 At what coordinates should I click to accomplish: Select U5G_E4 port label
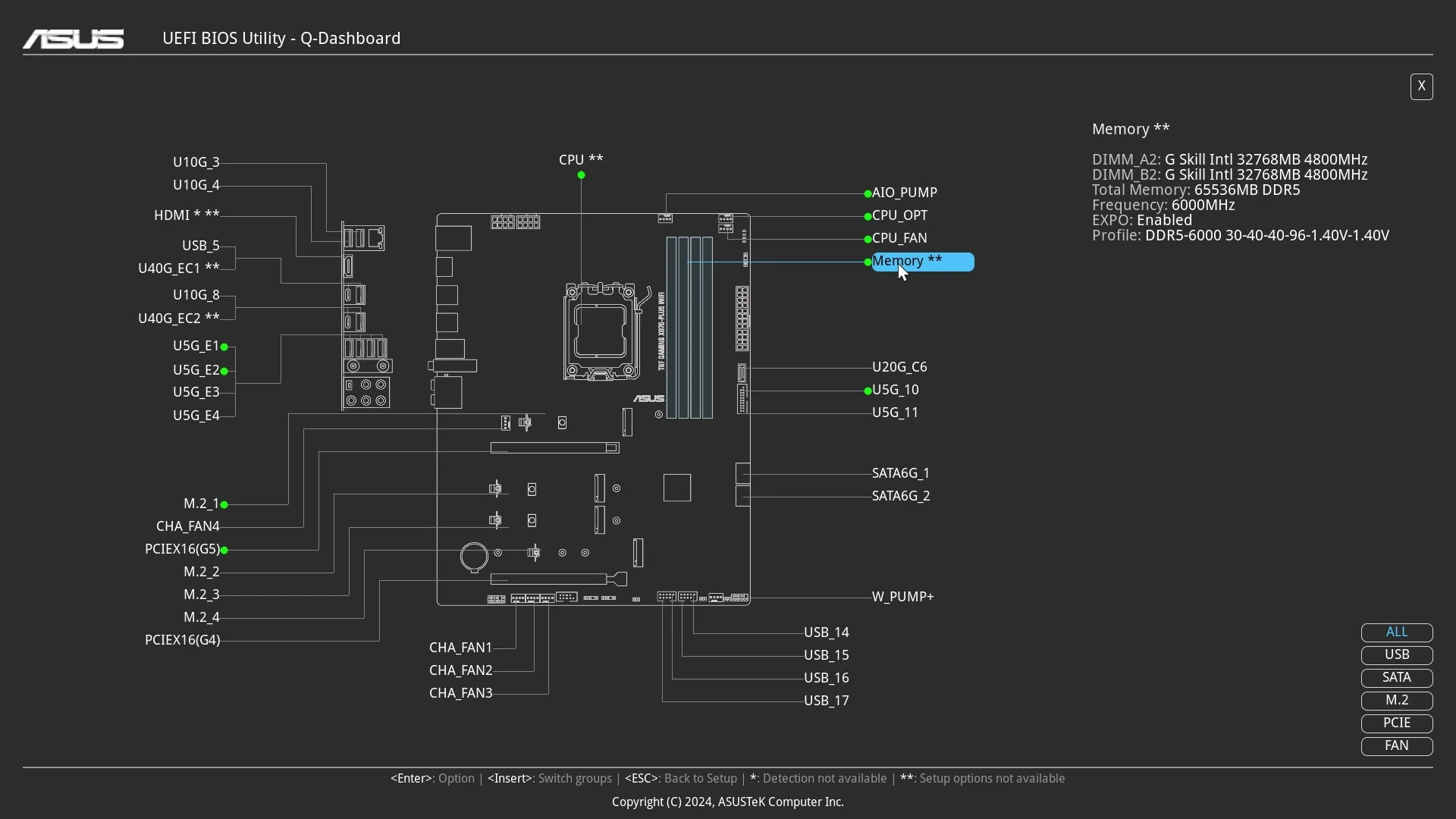pos(196,416)
